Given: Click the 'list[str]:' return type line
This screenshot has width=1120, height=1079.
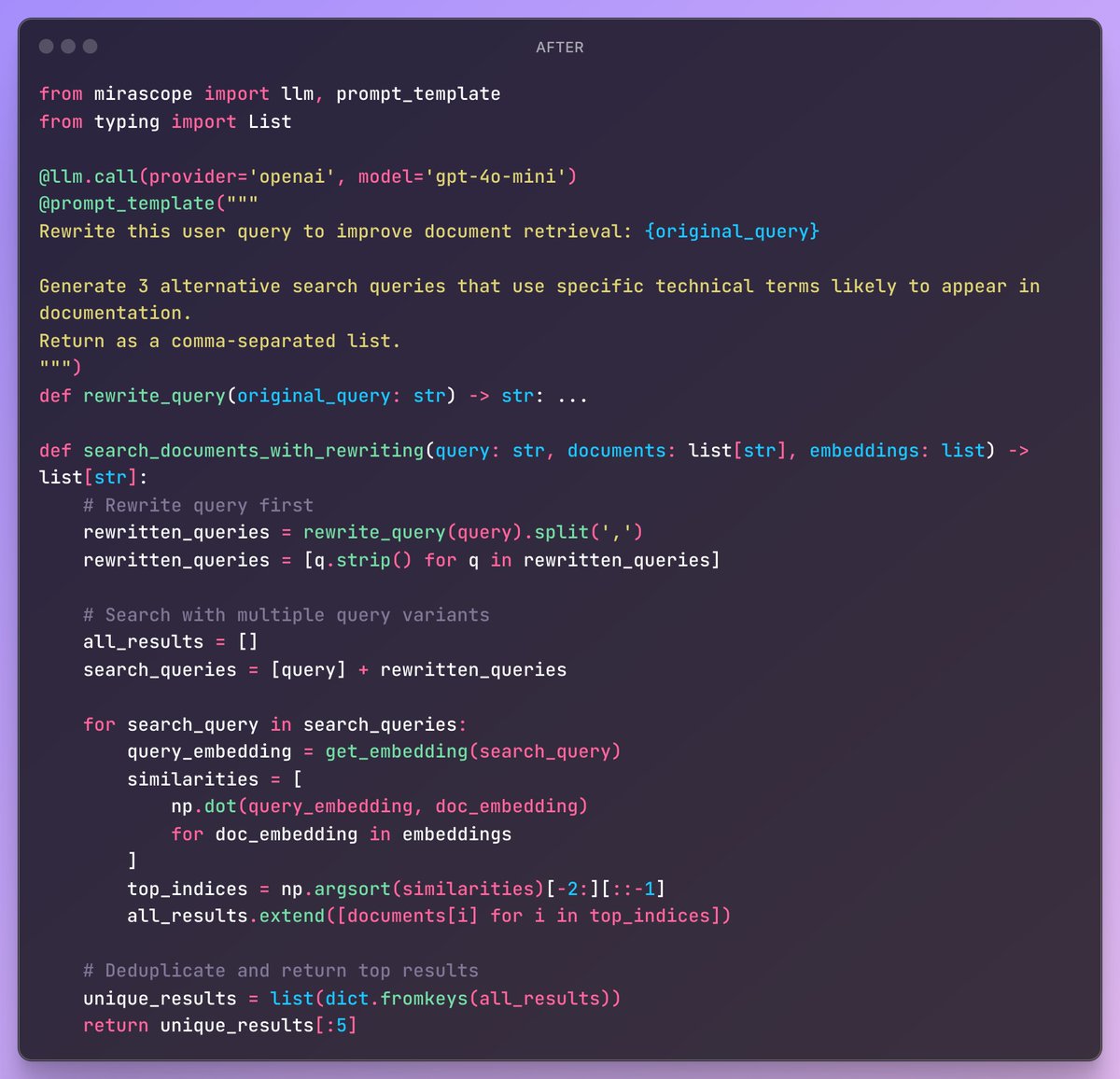Looking at the screenshot, I should click(x=94, y=478).
